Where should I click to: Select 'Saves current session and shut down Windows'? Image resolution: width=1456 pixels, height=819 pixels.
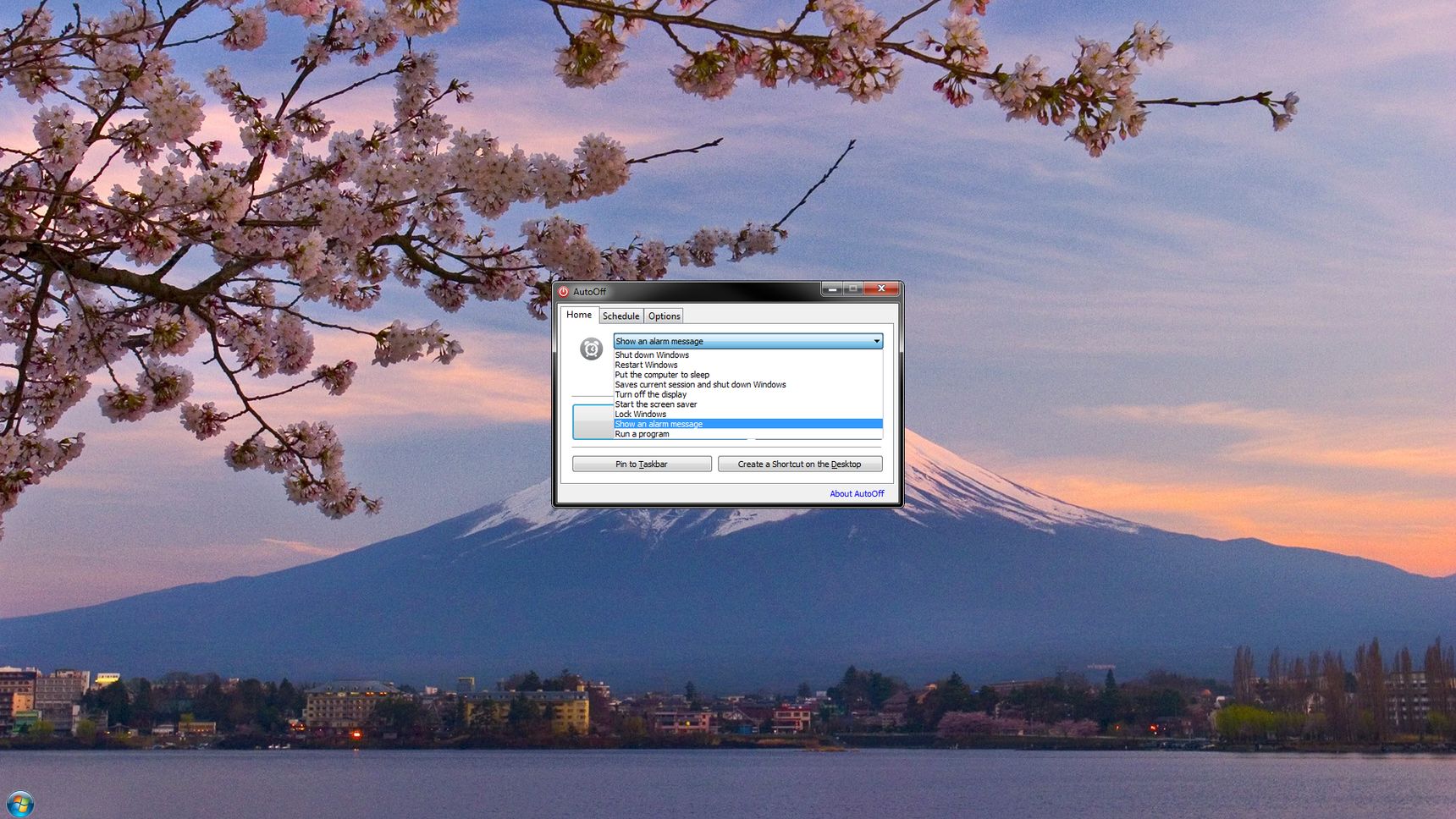tap(747, 384)
